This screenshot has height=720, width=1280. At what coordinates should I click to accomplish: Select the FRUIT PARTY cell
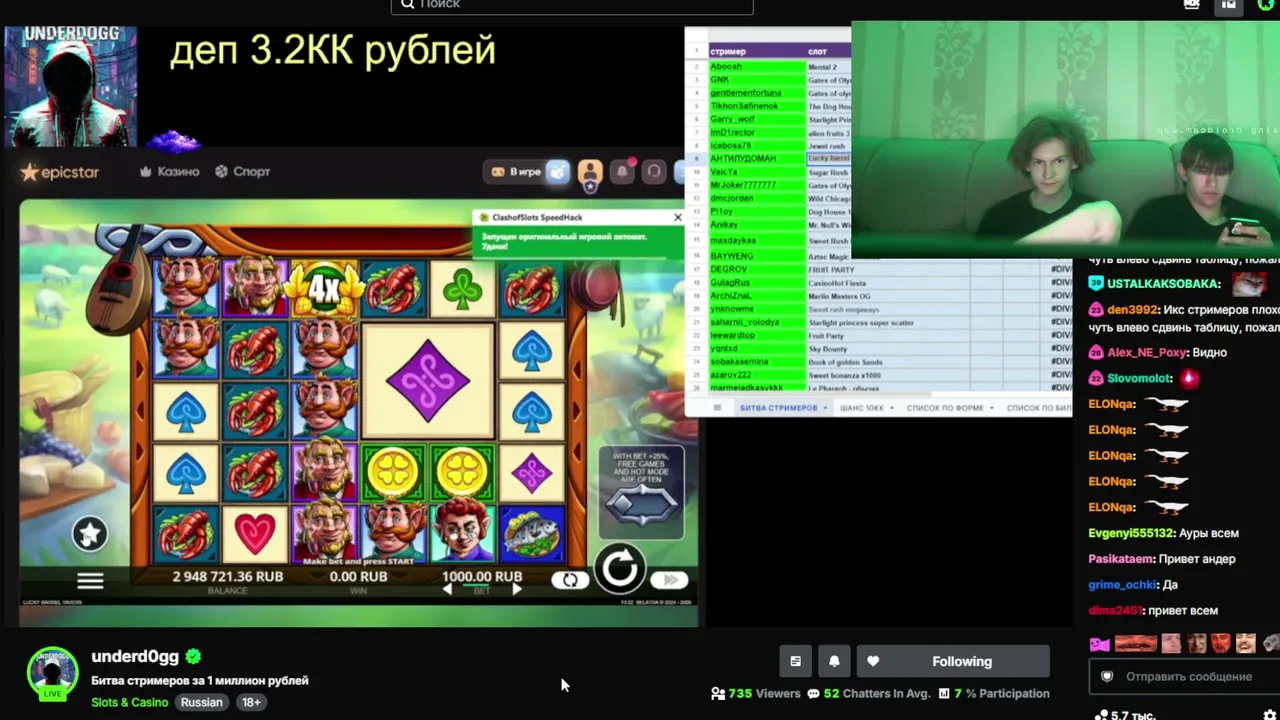click(887, 269)
